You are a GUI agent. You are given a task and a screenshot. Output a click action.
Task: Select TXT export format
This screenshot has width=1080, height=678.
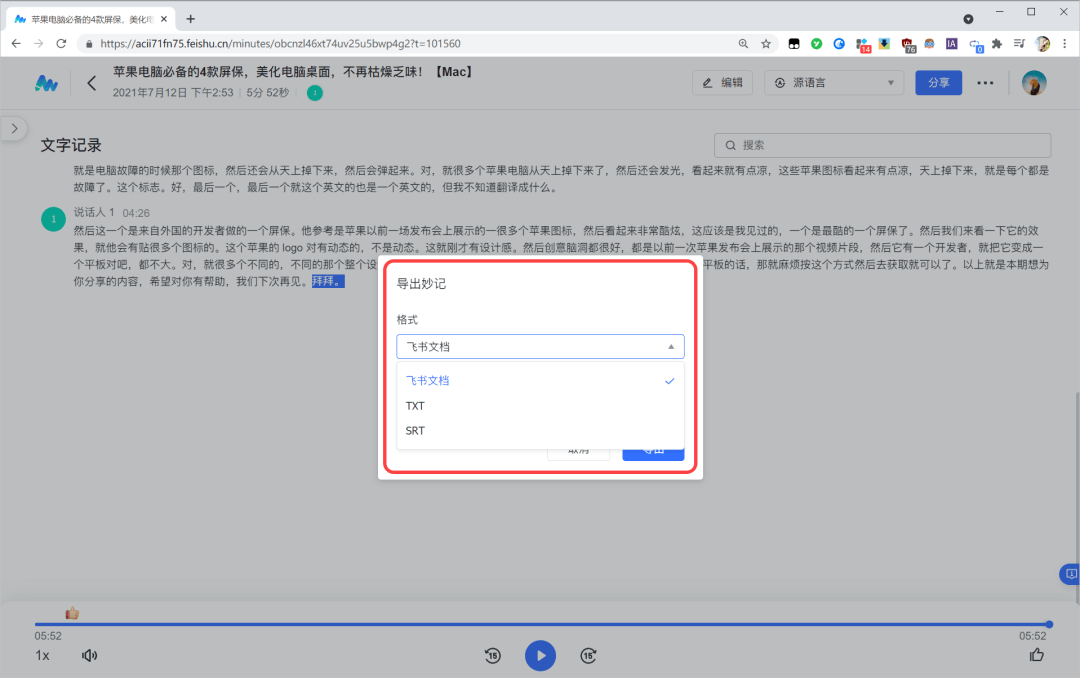point(540,406)
